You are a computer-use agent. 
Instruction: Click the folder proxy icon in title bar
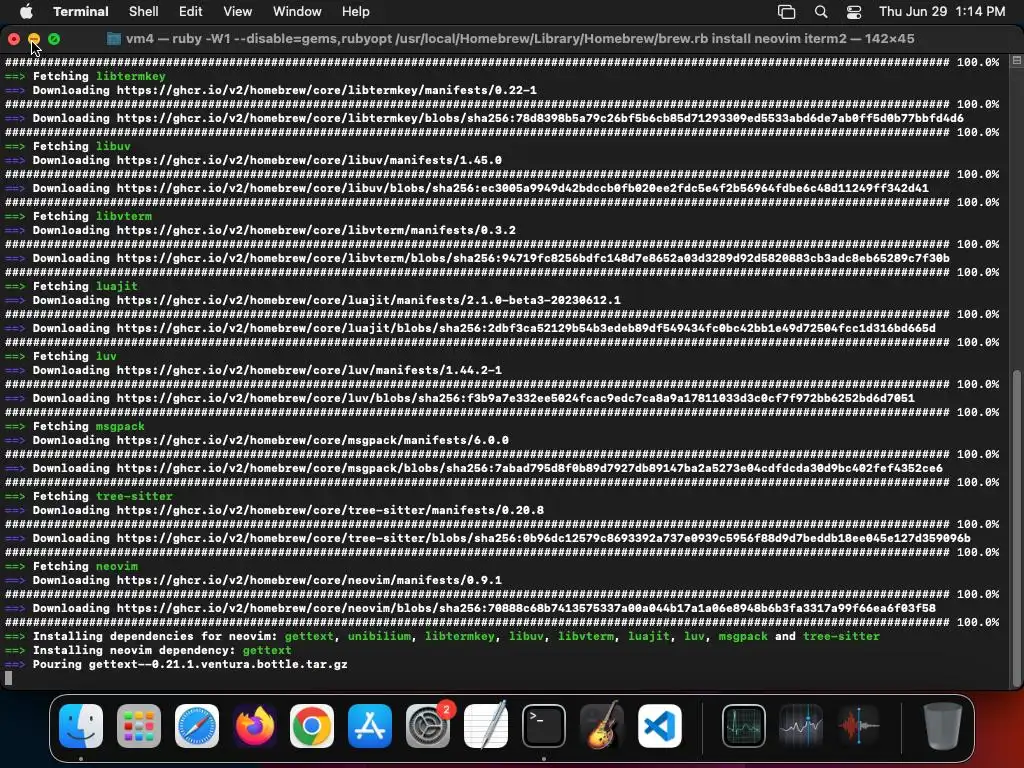tap(114, 39)
